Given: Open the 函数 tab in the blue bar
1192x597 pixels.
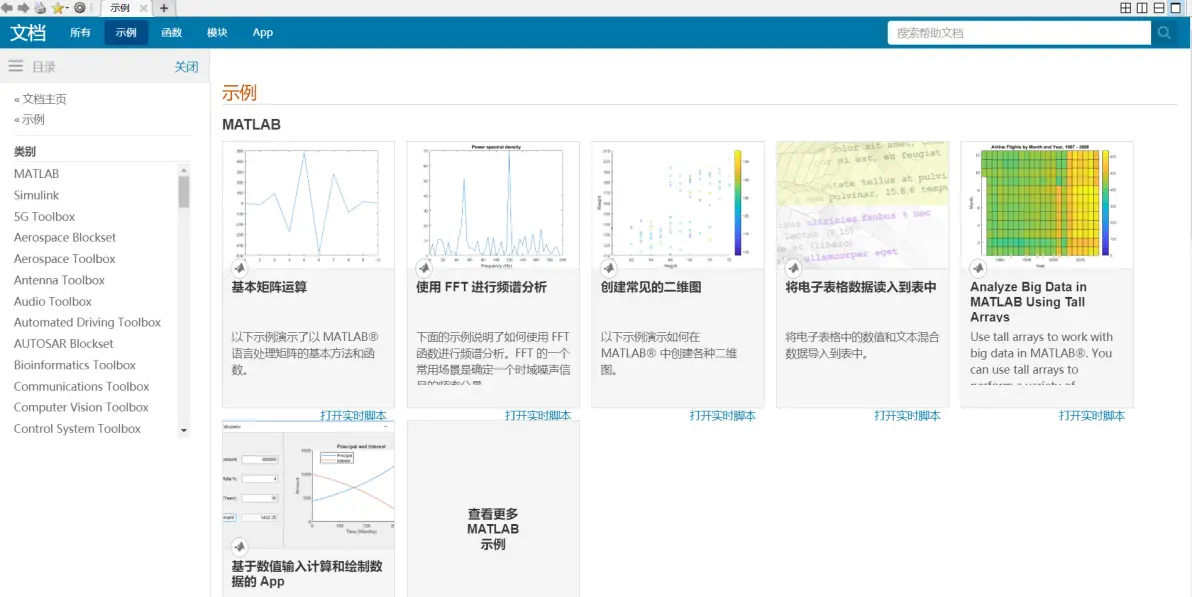Looking at the screenshot, I should click(172, 33).
